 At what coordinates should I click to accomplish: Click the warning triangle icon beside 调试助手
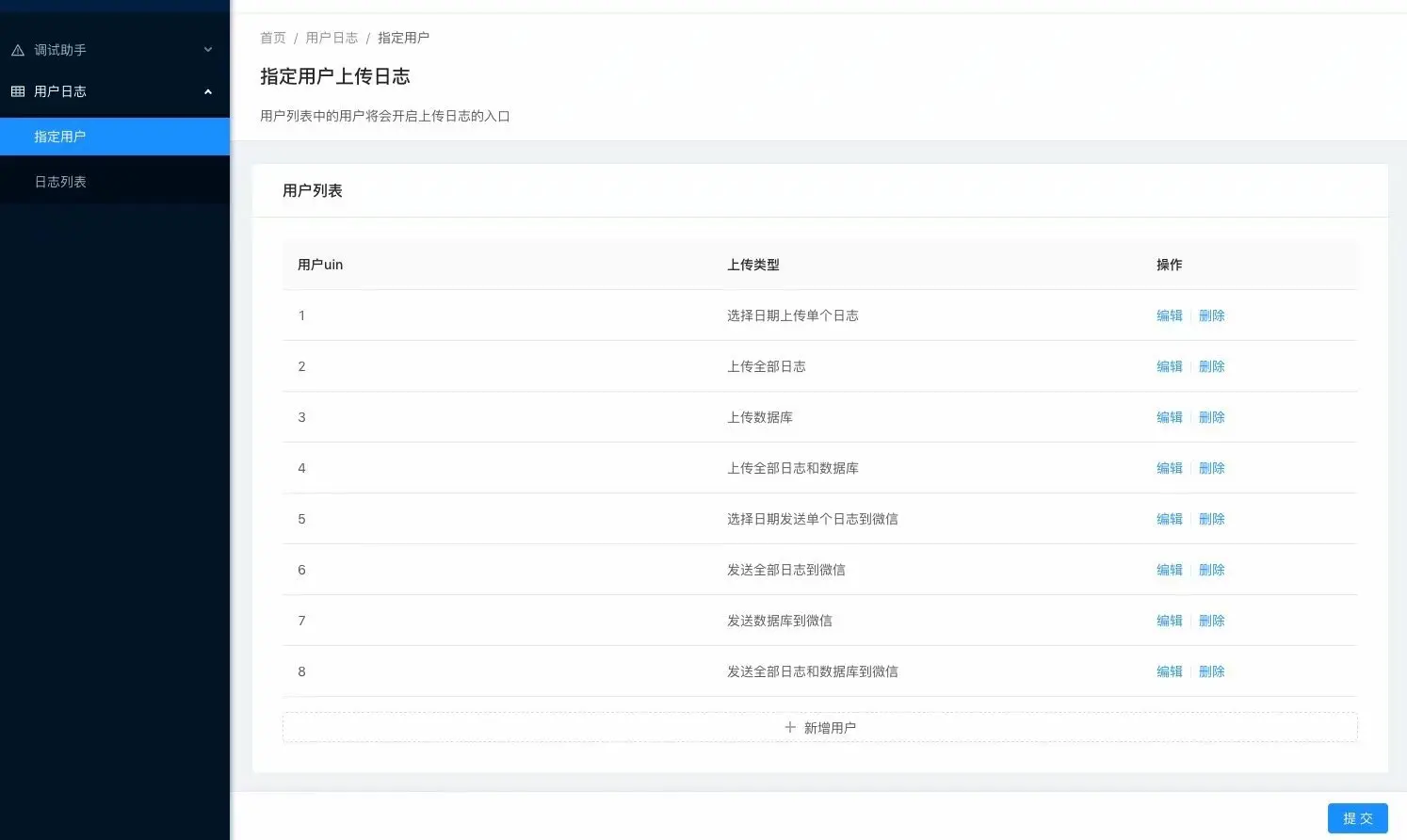[17, 49]
